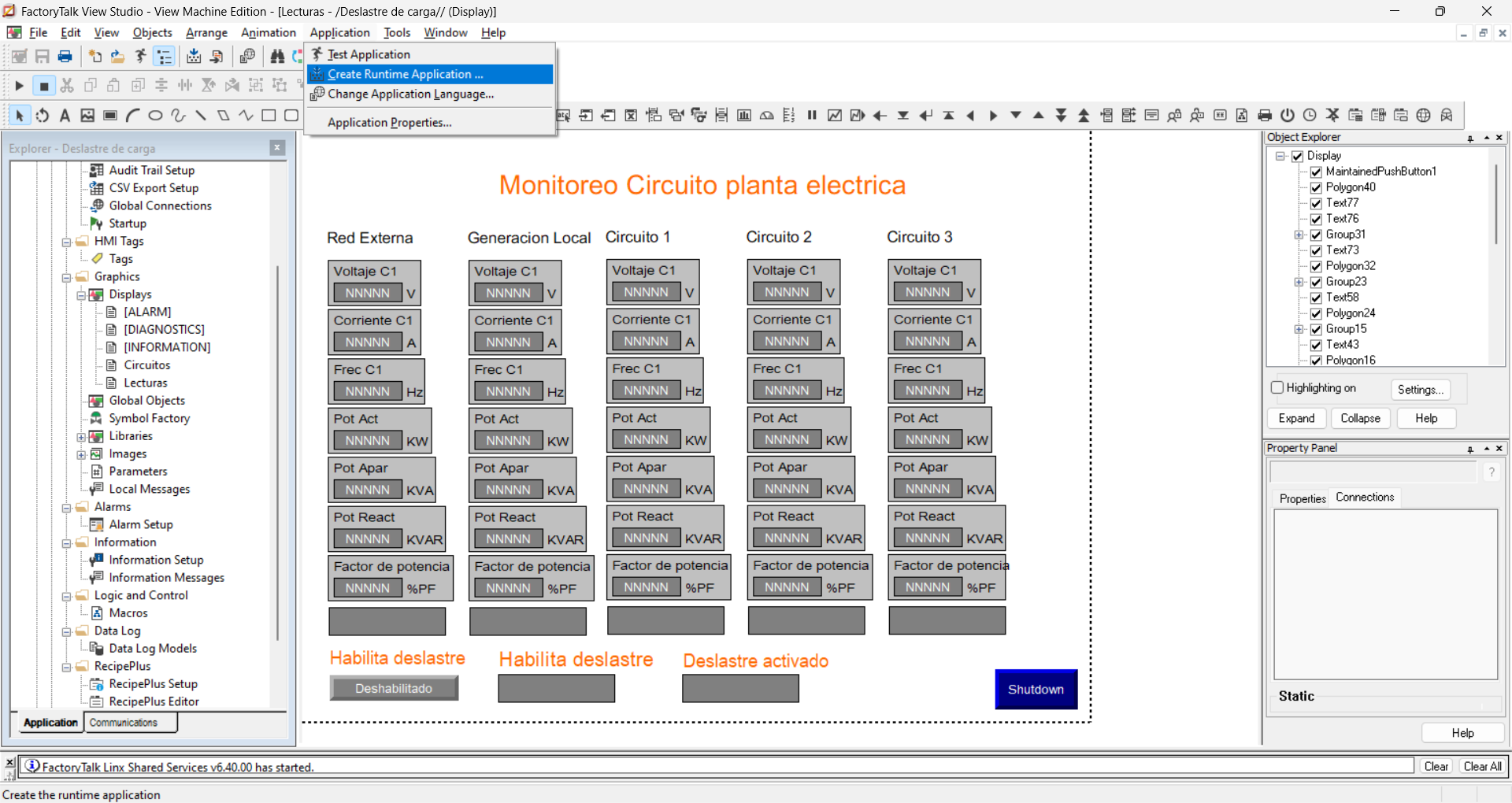Enable the Highlighting on checkbox
Screen dimensions: 1512x803
[1277, 387]
